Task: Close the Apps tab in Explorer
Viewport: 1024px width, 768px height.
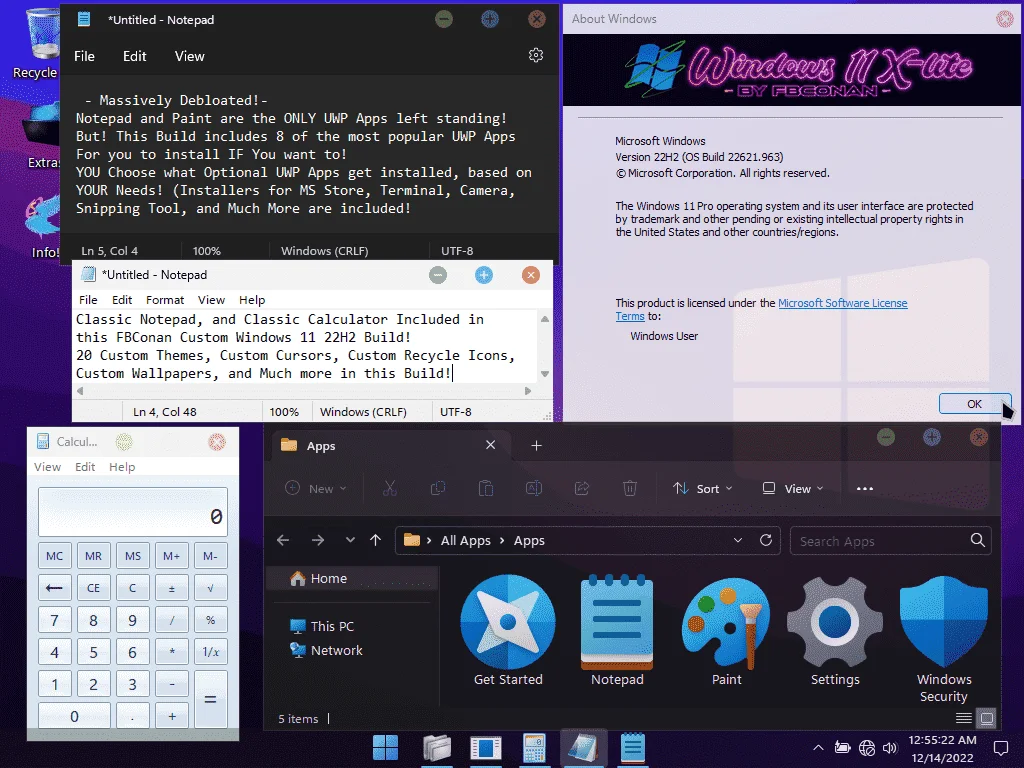Action: pos(490,445)
